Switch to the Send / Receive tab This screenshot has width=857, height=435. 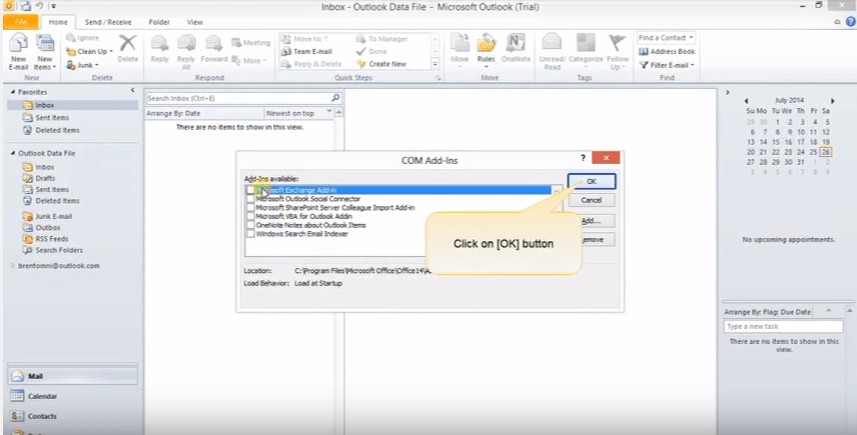pyautogui.click(x=108, y=22)
